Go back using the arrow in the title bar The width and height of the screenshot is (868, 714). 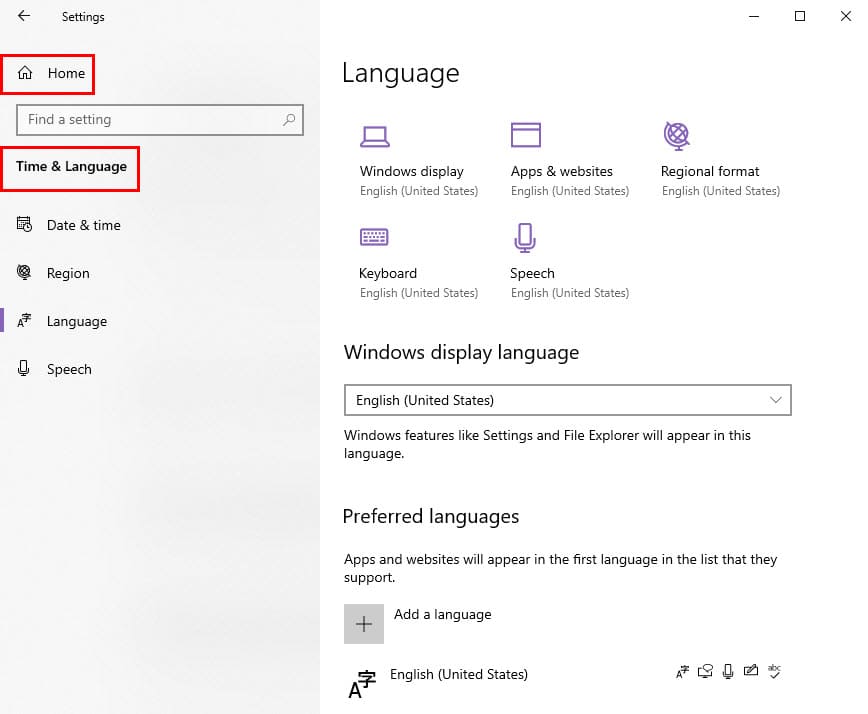pos(24,16)
